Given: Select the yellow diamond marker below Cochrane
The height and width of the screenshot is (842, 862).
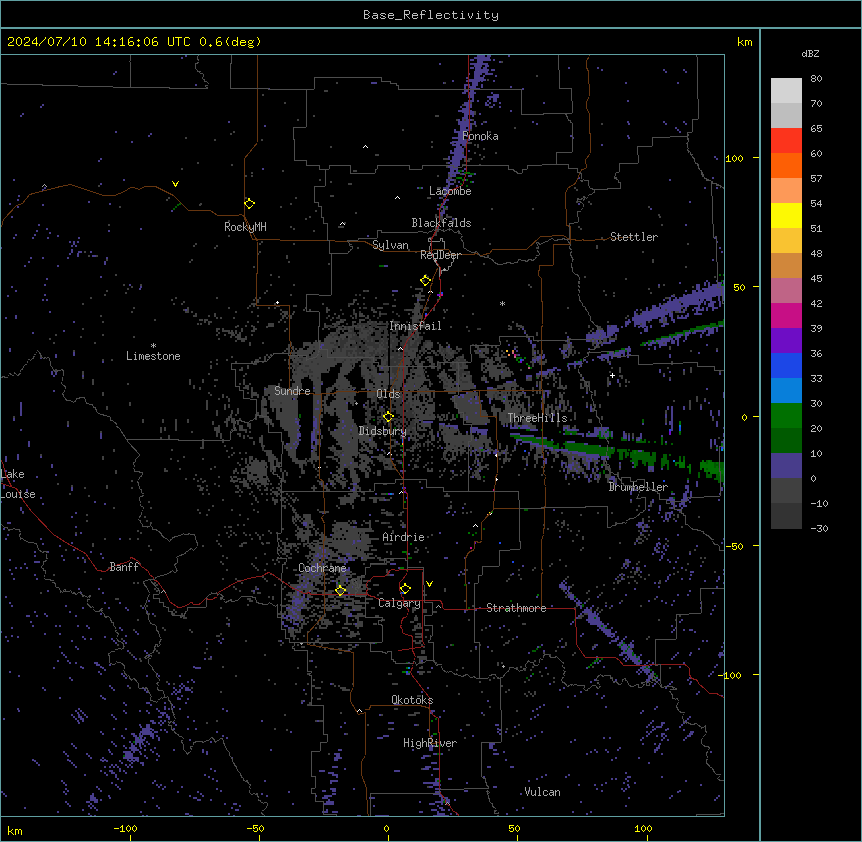Looking at the screenshot, I should tap(340, 590).
